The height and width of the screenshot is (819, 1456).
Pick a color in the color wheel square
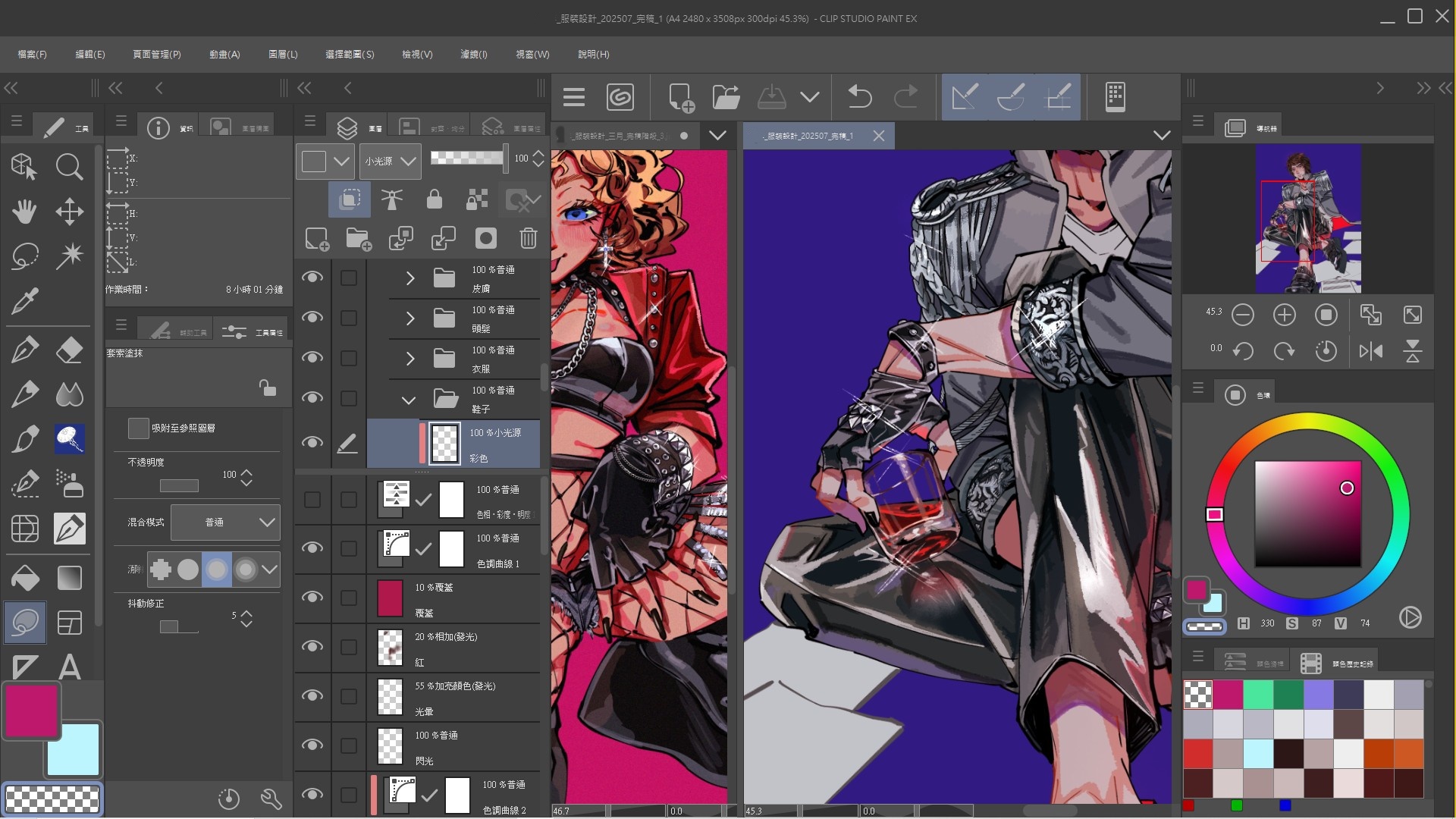[1307, 513]
